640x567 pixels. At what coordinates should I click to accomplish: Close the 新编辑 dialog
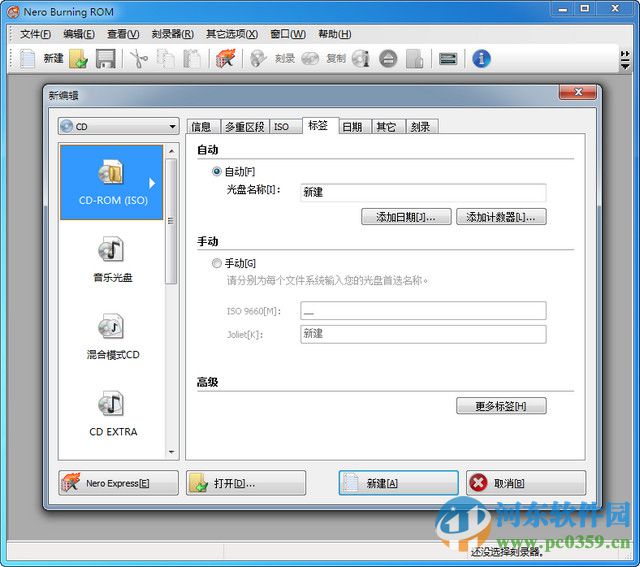point(578,92)
